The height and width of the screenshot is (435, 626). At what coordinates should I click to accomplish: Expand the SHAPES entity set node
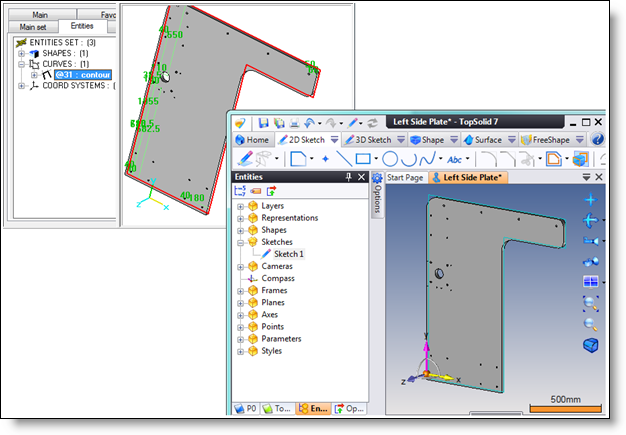pos(22,52)
